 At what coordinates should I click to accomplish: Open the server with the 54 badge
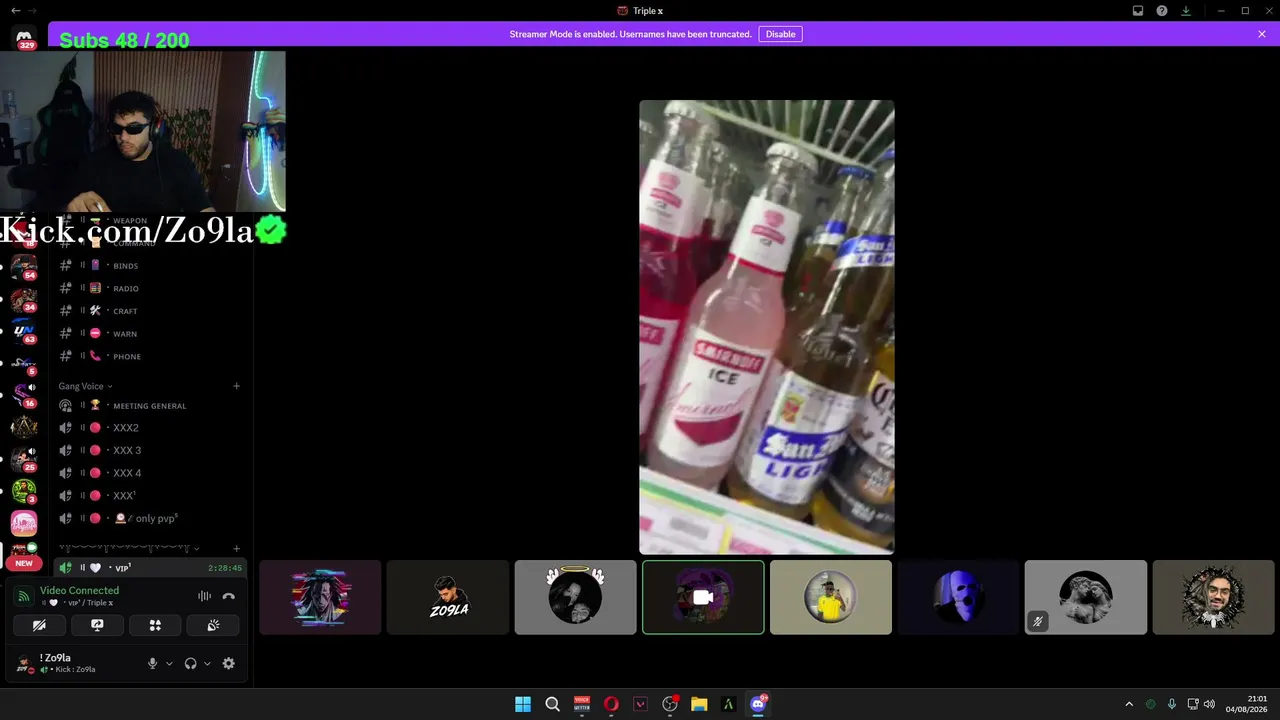point(24,267)
